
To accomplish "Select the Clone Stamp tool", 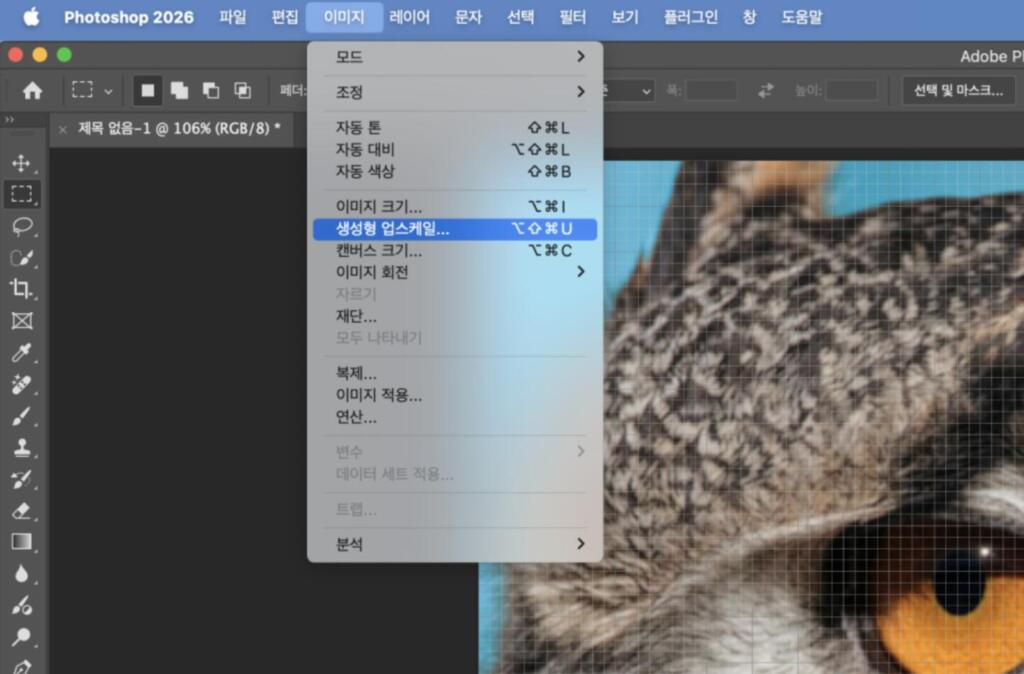I will click(x=21, y=448).
